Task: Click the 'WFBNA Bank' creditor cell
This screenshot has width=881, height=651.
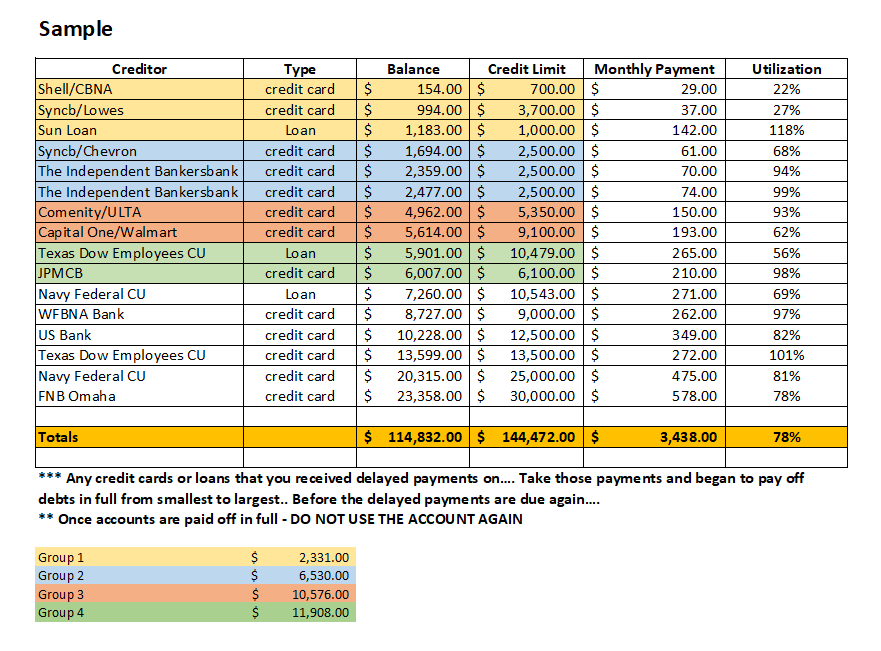Action: [x=139, y=315]
